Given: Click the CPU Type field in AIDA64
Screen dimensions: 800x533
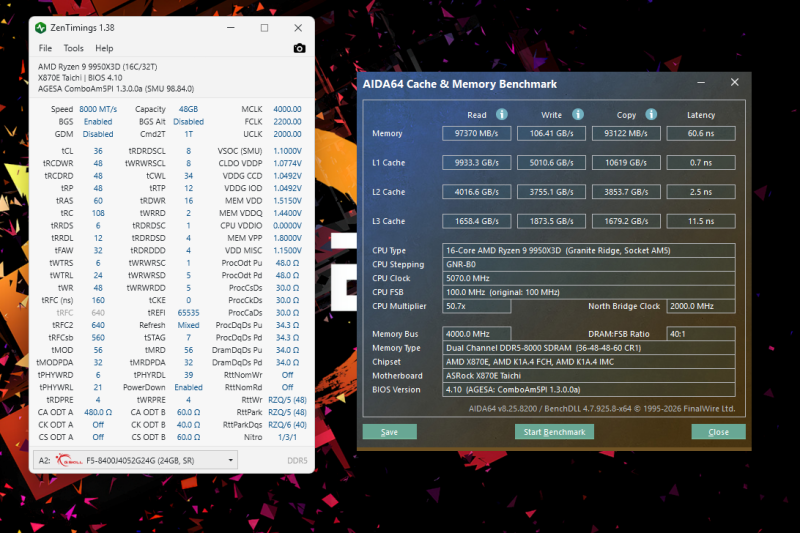Looking at the screenshot, I should click(589, 250).
